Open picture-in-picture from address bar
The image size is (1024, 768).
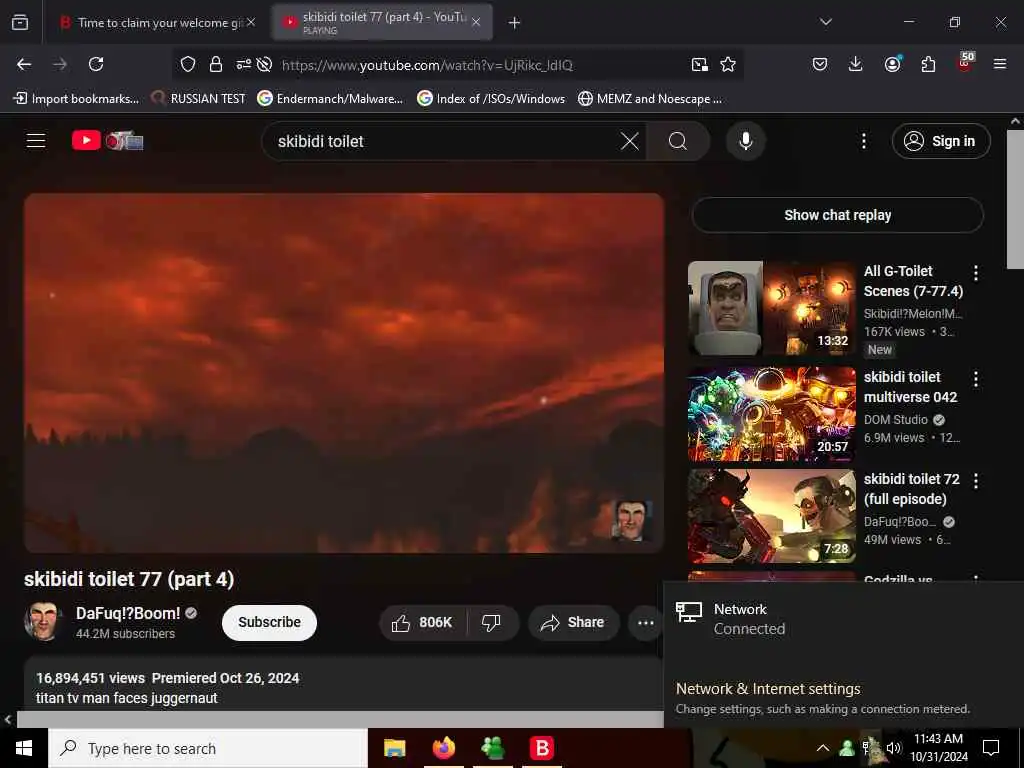tap(699, 64)
